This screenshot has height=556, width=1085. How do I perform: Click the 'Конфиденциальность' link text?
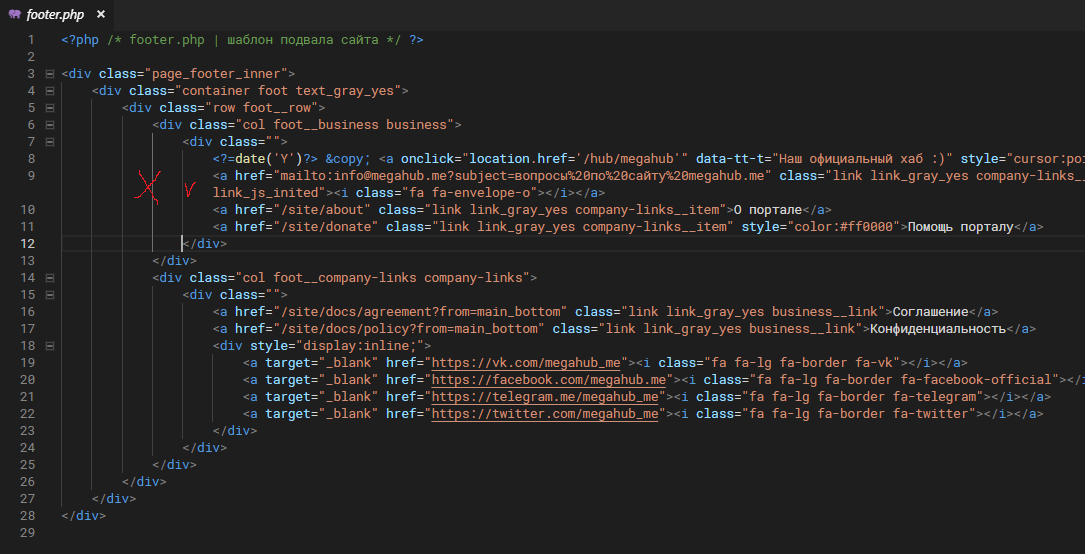pyautogui.click(x=938, y=328)
